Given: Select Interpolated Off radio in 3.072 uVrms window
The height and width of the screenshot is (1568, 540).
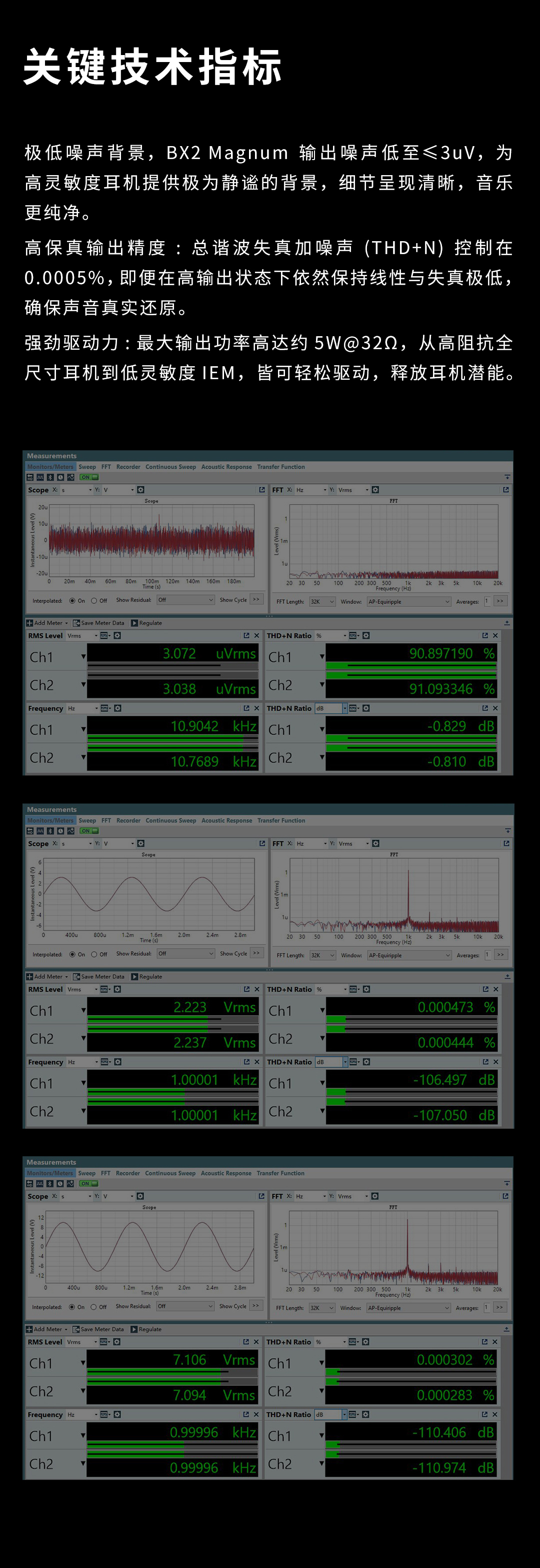Looking at the screenshot, I should [x=93, y=601].
